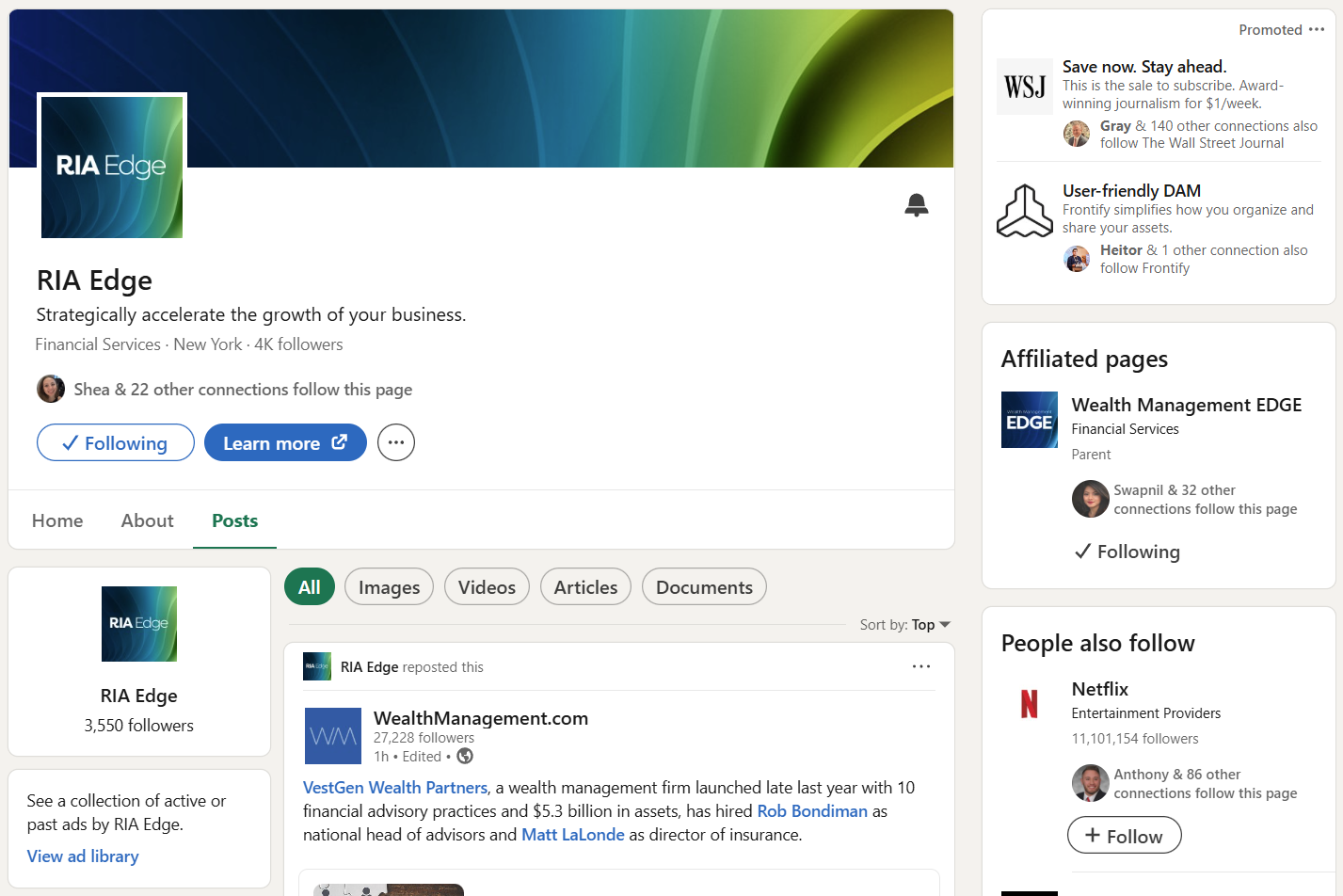
Task: Switch to the About tab
Action: coord(147,520)
